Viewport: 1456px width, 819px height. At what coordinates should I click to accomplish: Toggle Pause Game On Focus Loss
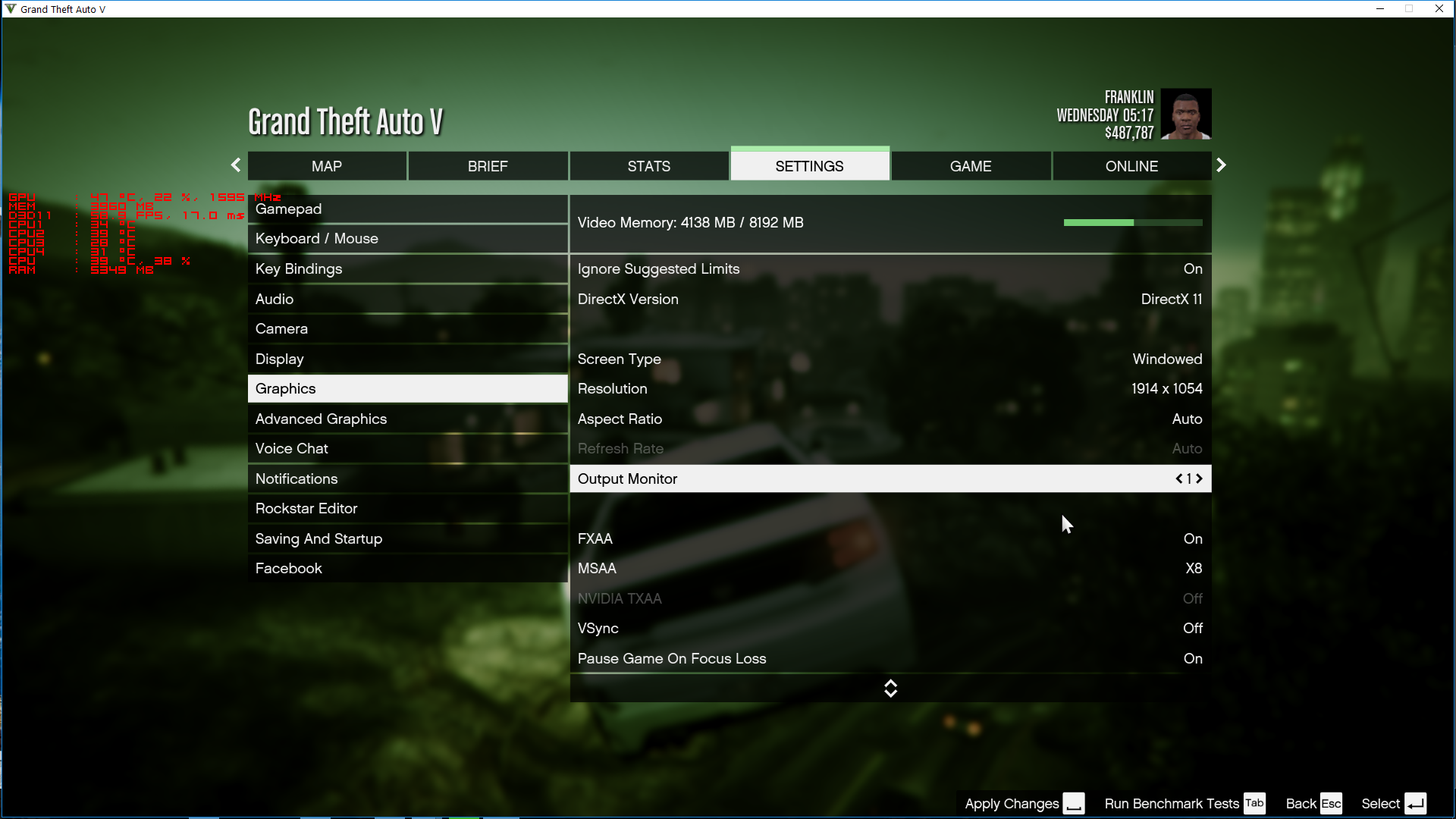pos(890,658)
